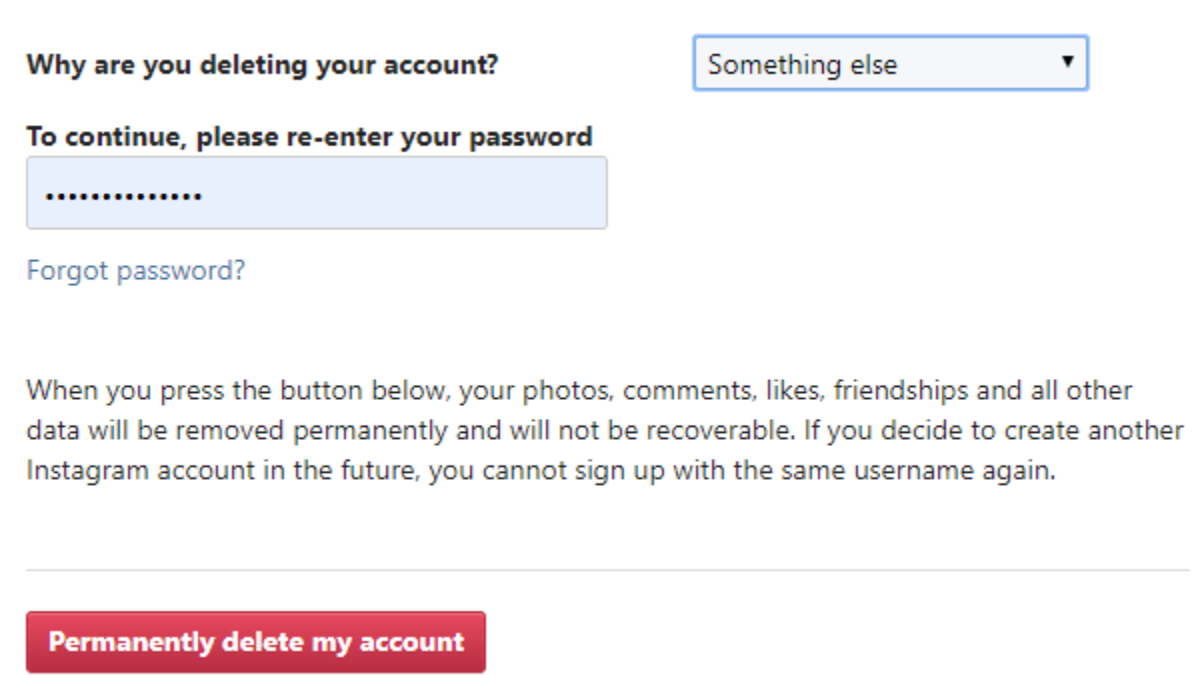
Task: Open the deletion reason dropdown
Action: click(x=889, y=64)
